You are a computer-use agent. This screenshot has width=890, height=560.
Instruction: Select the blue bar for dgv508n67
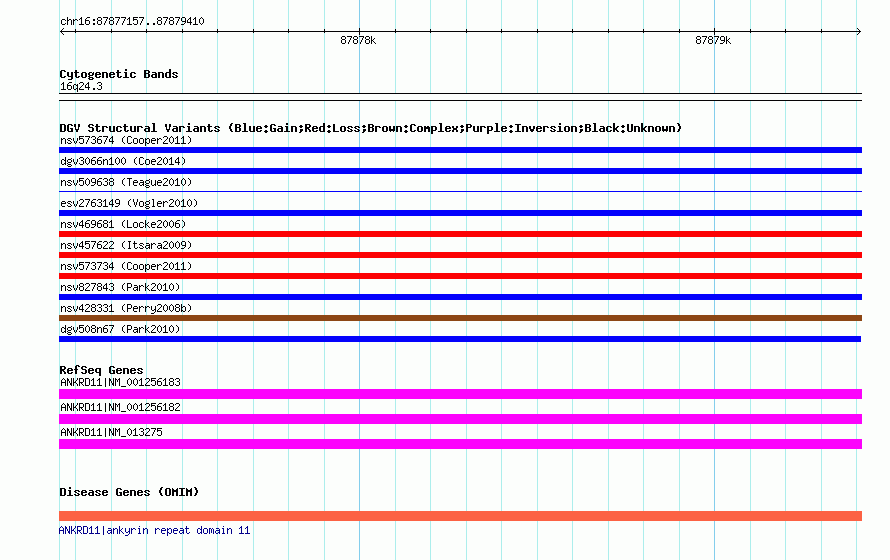coord(460,339)
